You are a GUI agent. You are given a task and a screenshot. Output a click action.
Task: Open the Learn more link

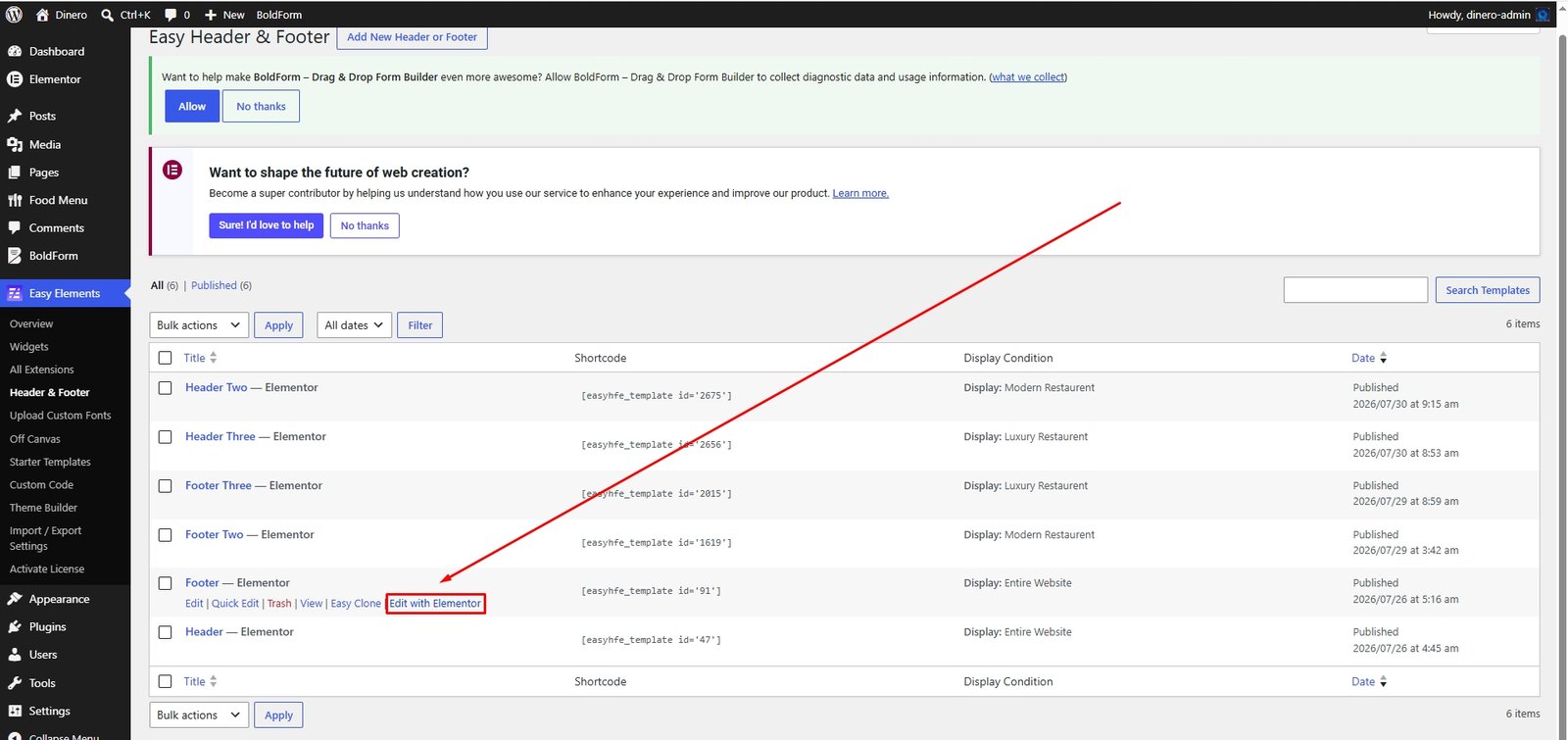pos(860,193)
